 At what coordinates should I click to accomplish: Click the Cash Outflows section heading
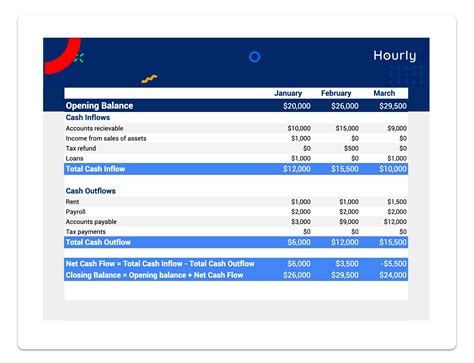[90, 191]
